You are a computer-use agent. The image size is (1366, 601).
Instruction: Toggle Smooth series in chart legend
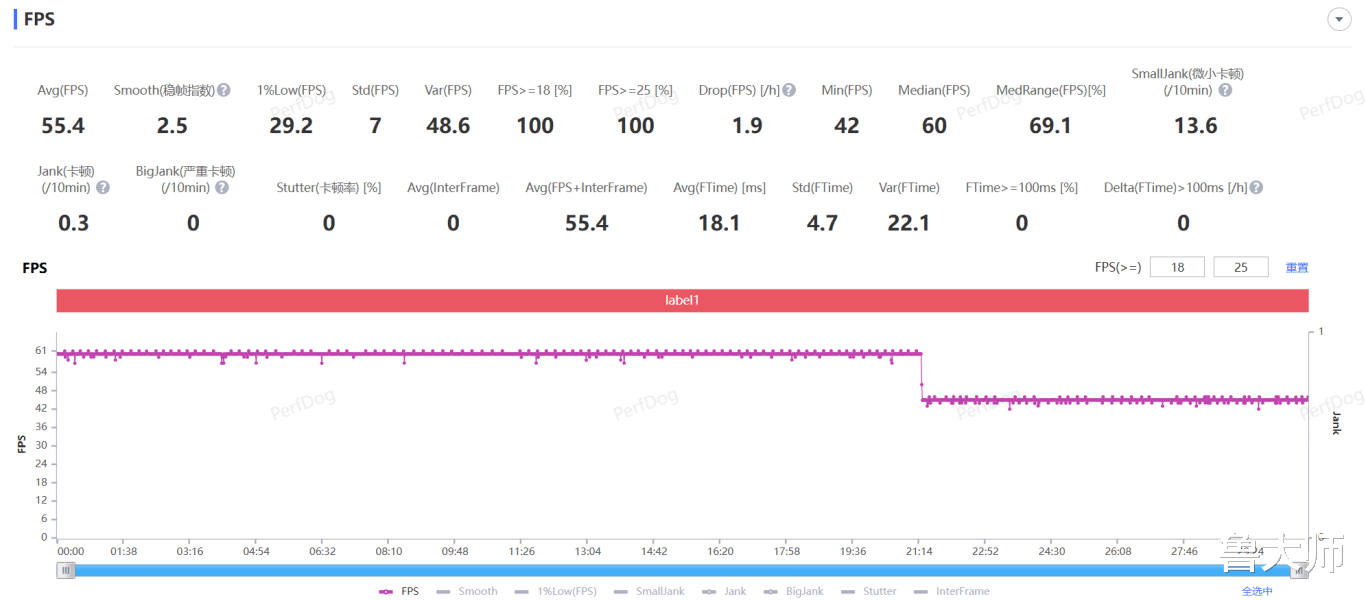(467, 591)
